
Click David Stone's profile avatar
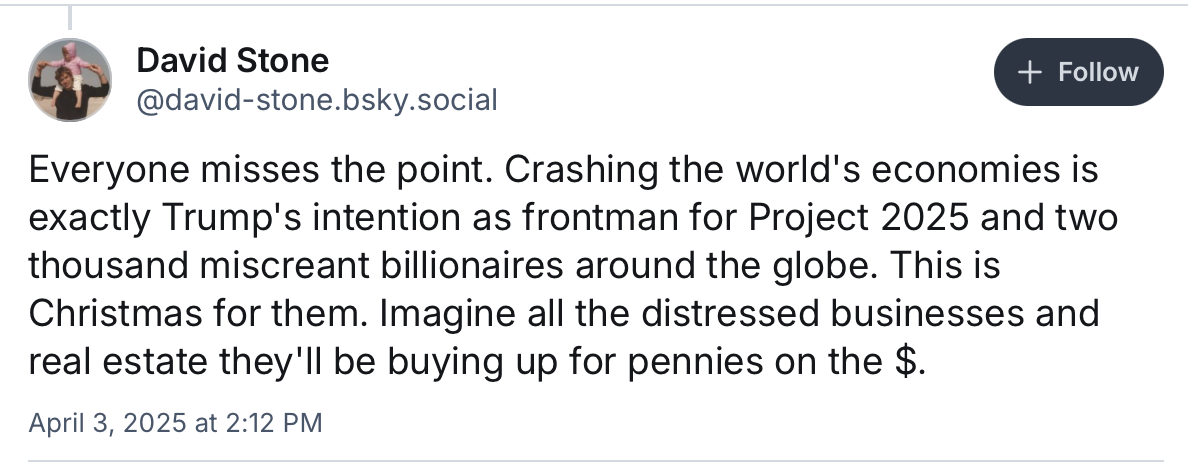[69, 80]
